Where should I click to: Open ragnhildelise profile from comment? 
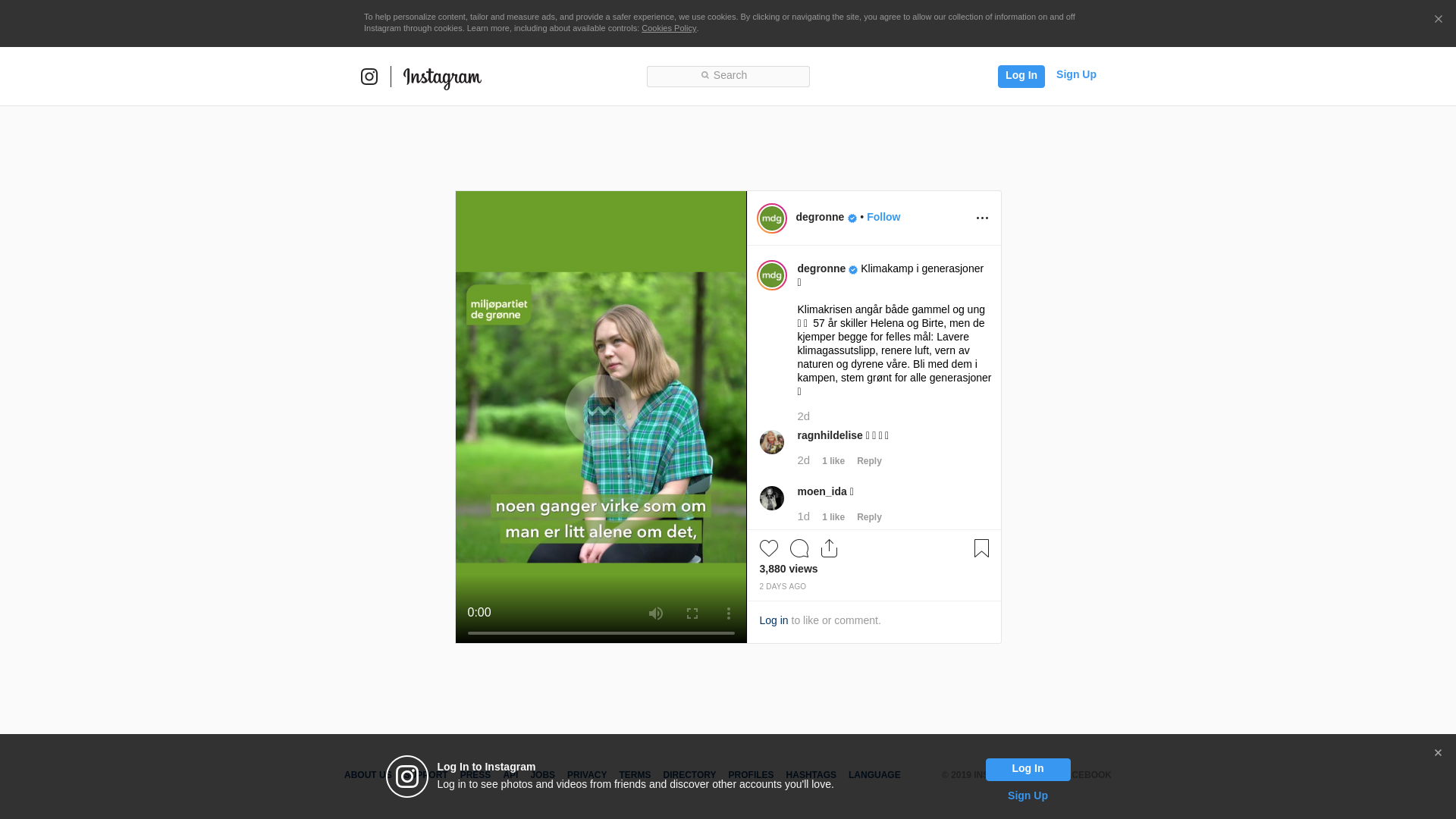[830, 435]
